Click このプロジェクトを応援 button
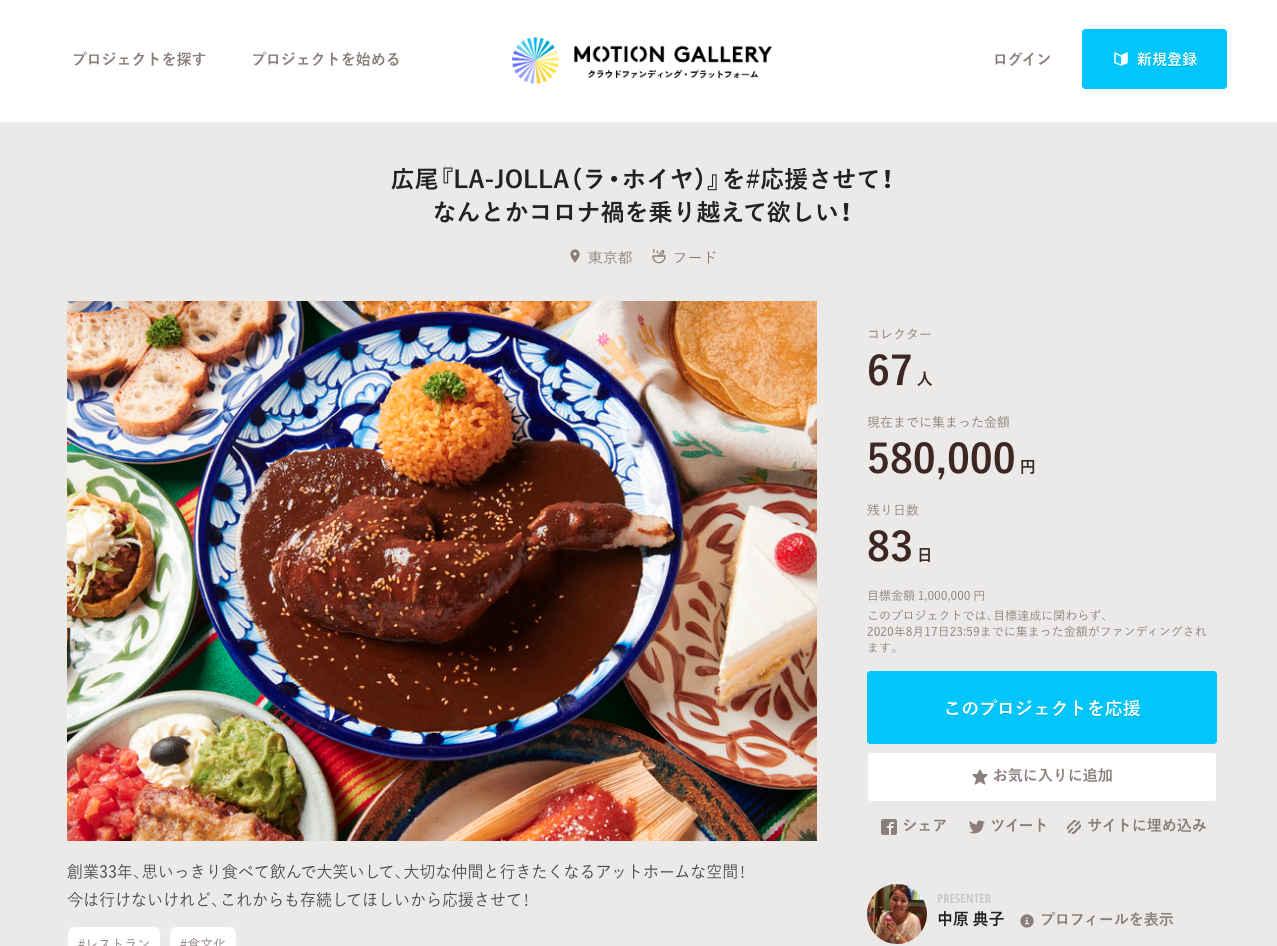This screenshot has height=946, width=1277. [x=1042, y=707]
